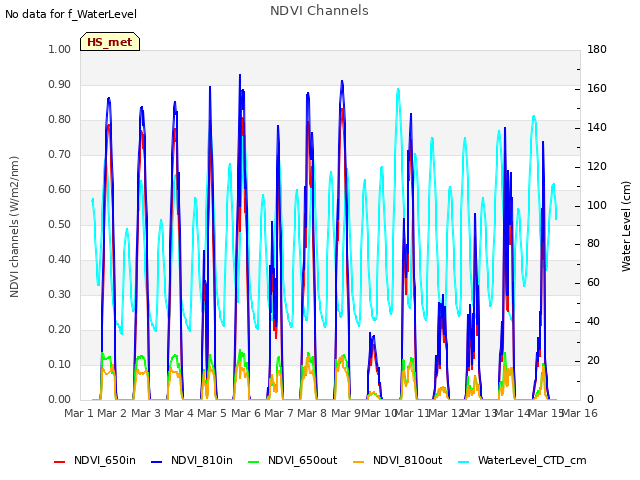The image size is (640, 480).
Task: Click the 'Mar 7' x-axis label
Action: click(x=279, y=413)
